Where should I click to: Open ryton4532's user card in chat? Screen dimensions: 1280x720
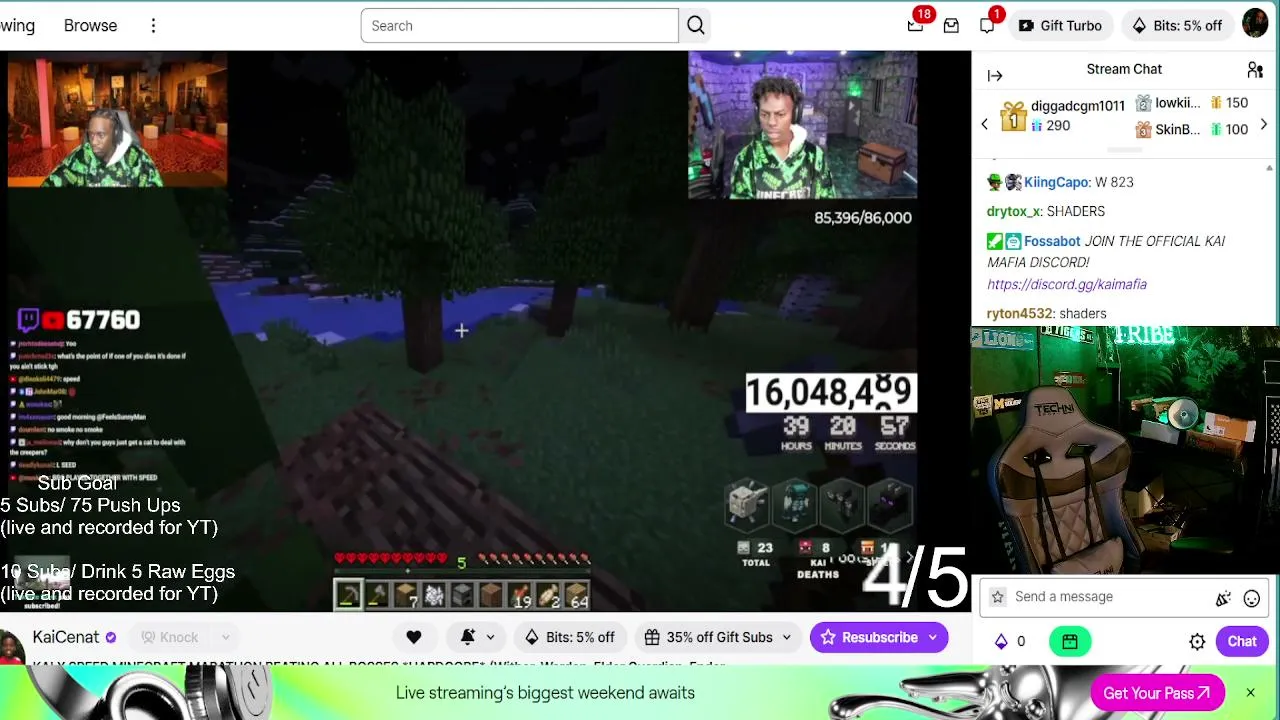tap(1019, 313)
